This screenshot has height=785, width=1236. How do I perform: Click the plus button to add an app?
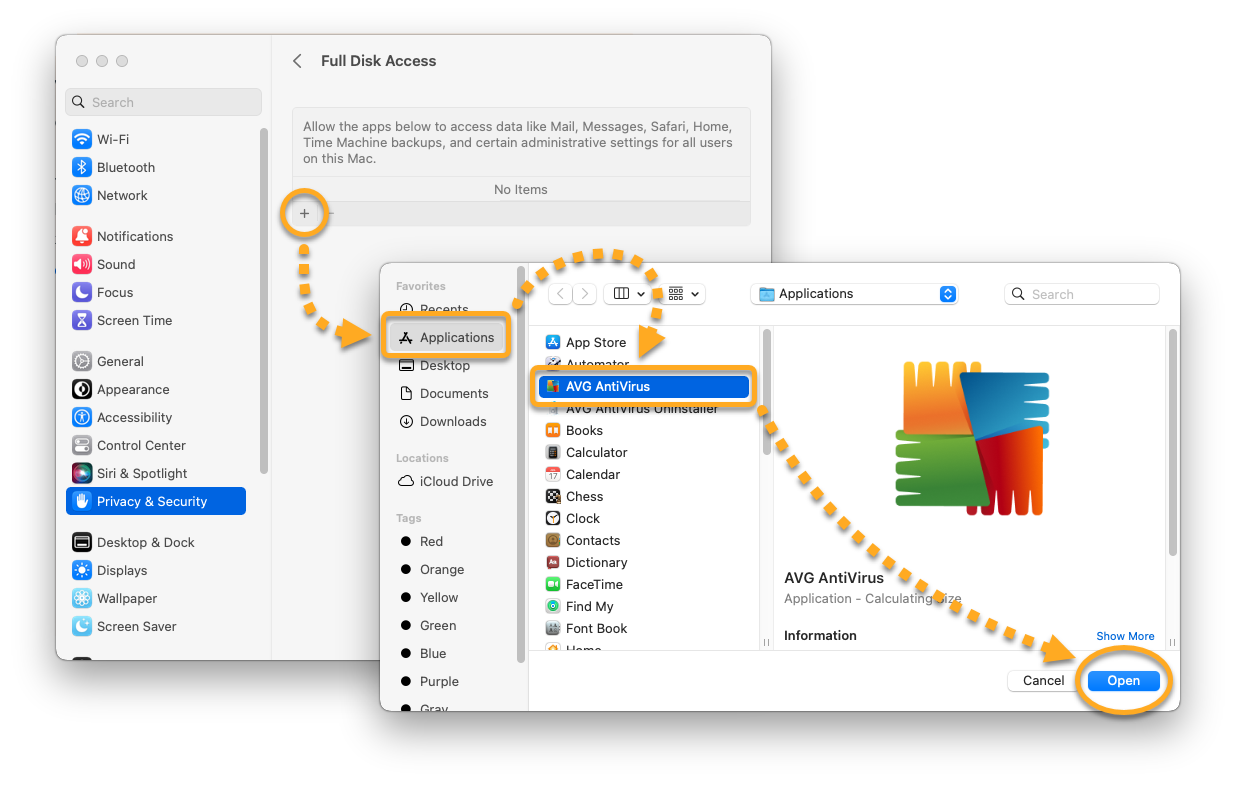305,213
